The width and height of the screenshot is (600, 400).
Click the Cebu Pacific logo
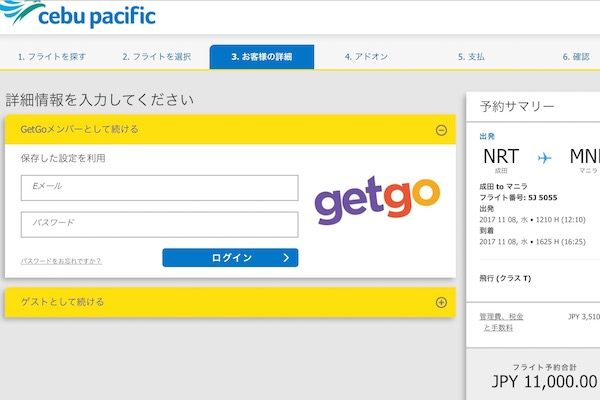pyautogui.click(x=77, y=13)
